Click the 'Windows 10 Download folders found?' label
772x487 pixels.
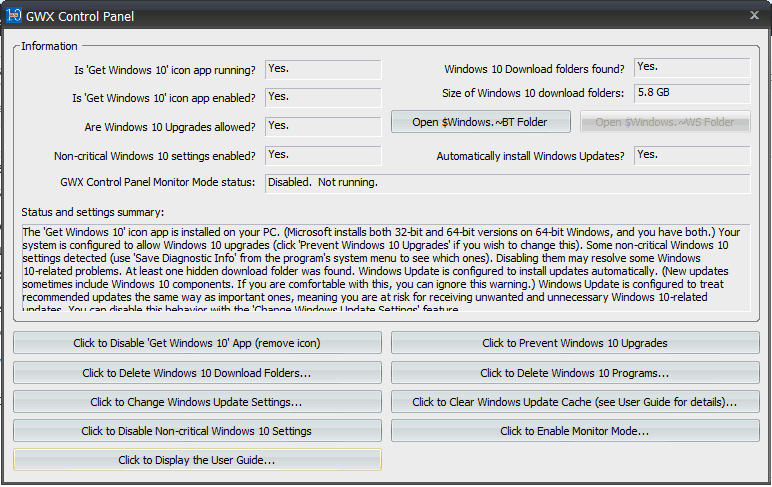(x=534, y=69)
